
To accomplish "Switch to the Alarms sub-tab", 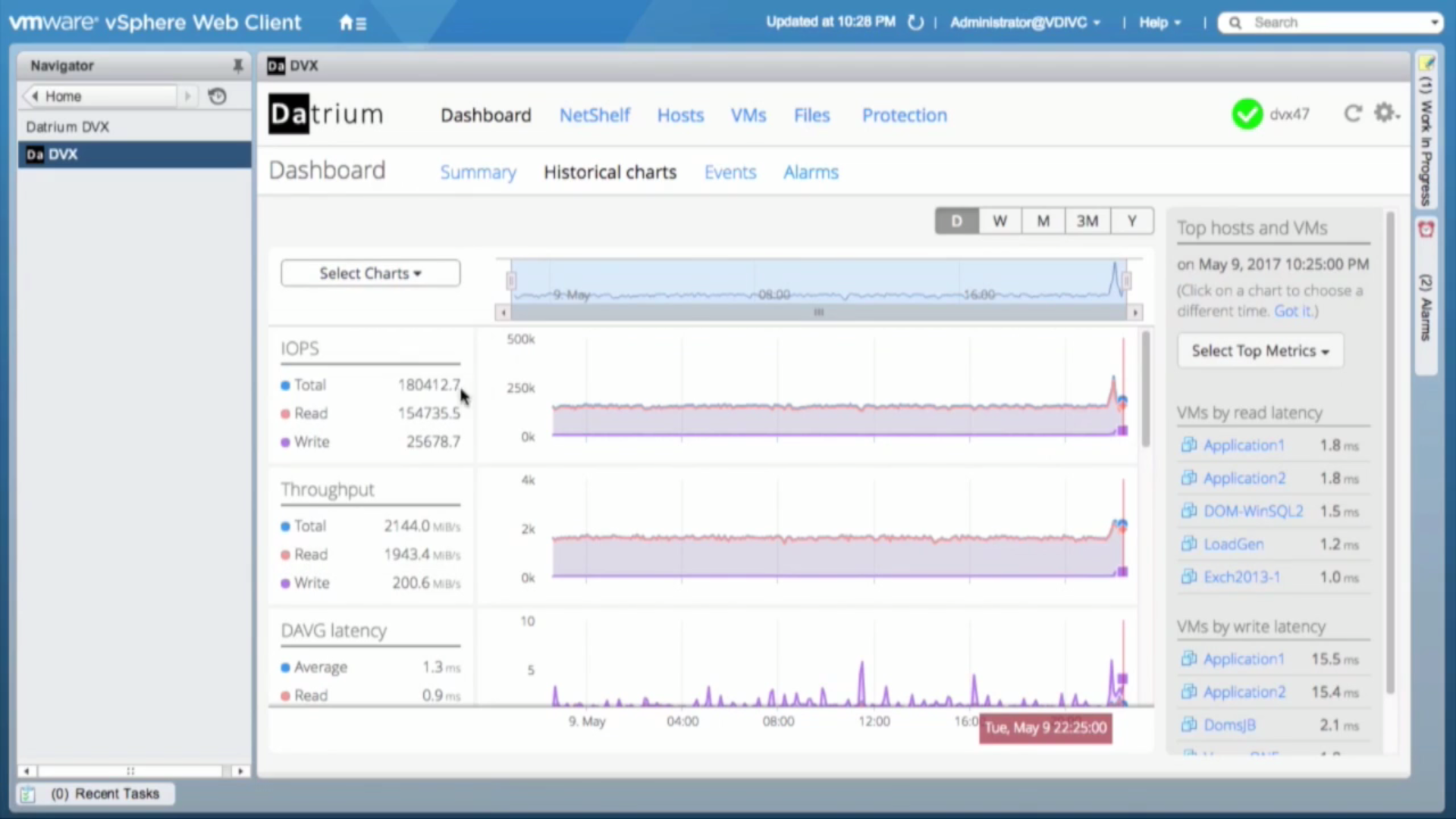I will tap(811, 172).
